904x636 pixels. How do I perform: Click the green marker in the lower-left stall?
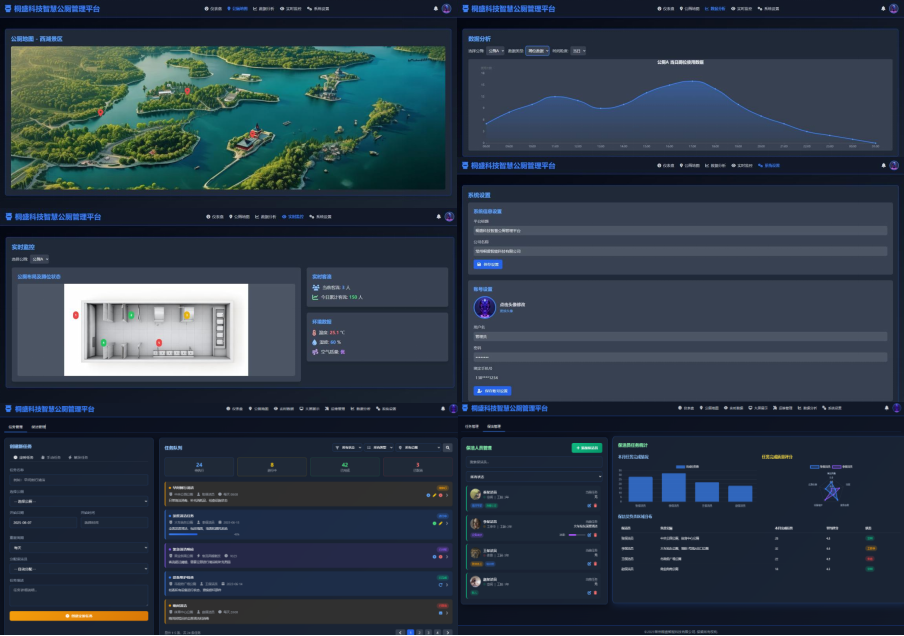(x=104, y=343)
